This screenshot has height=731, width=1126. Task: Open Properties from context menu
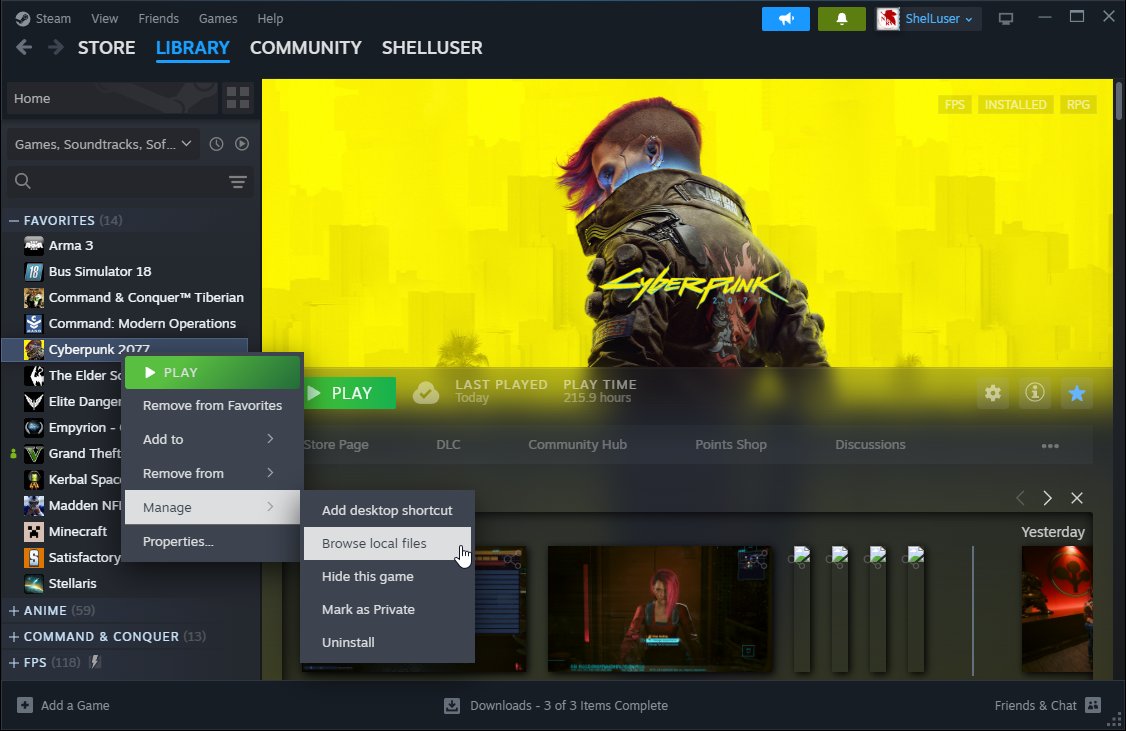(x=213, y=541)
